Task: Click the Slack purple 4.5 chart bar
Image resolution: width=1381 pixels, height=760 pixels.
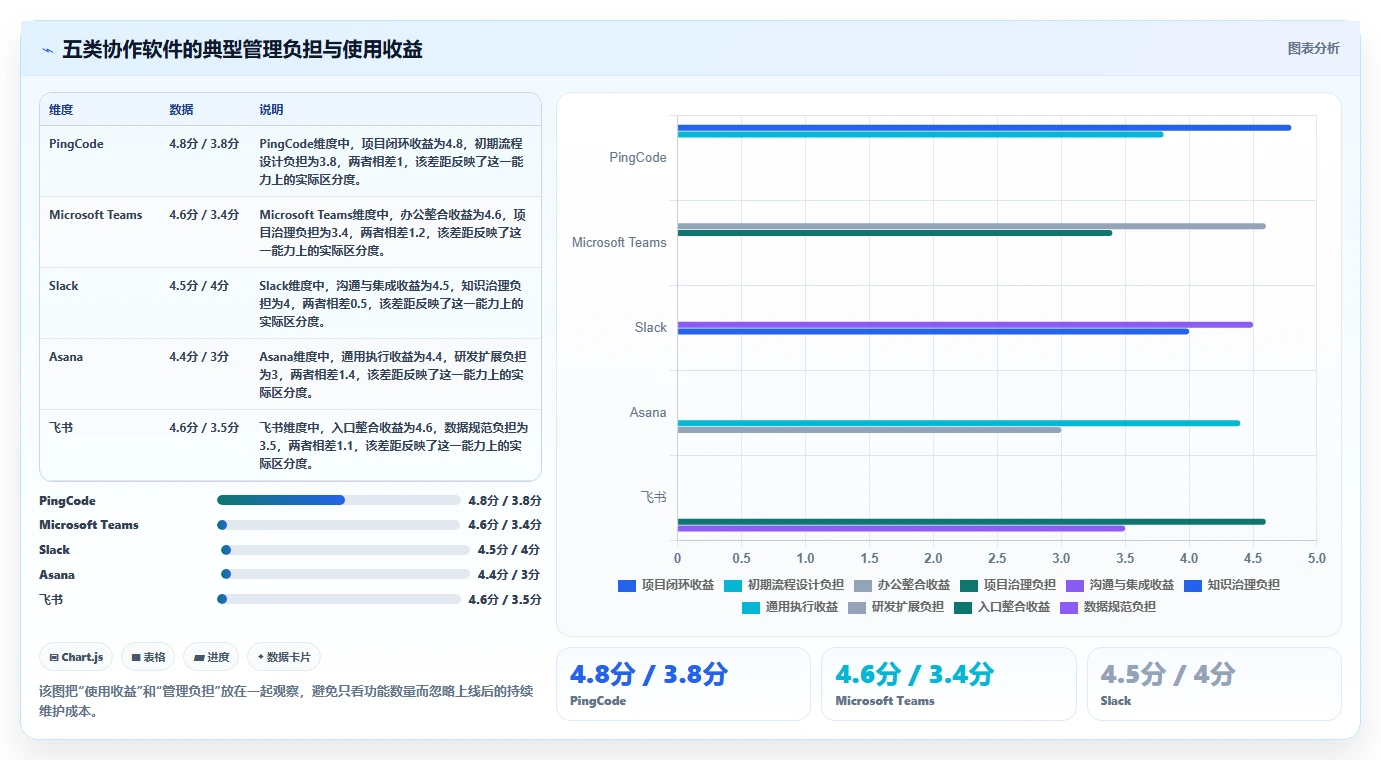Action: (x=965, y=324)
